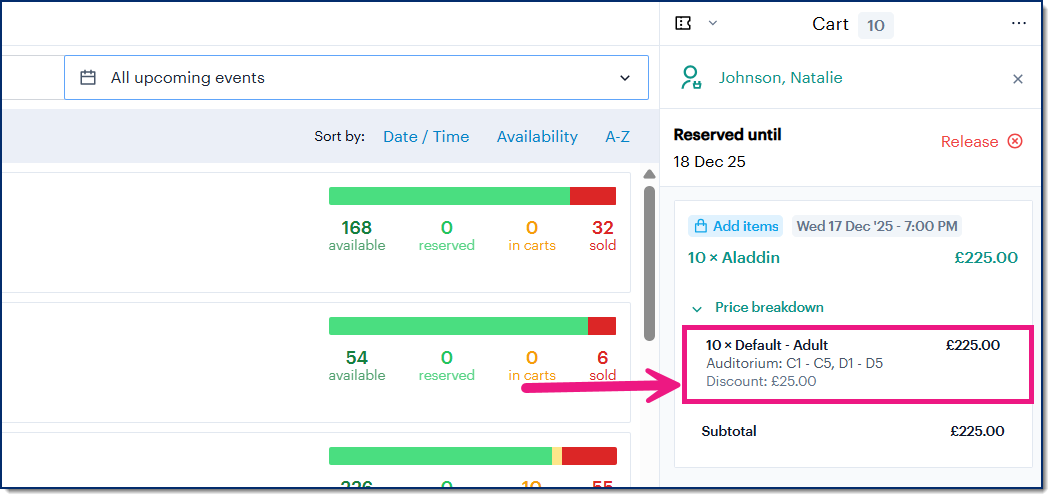Click the bar with the yellow in-carts segment
The image size is (1053, 499).
point(472,456)
